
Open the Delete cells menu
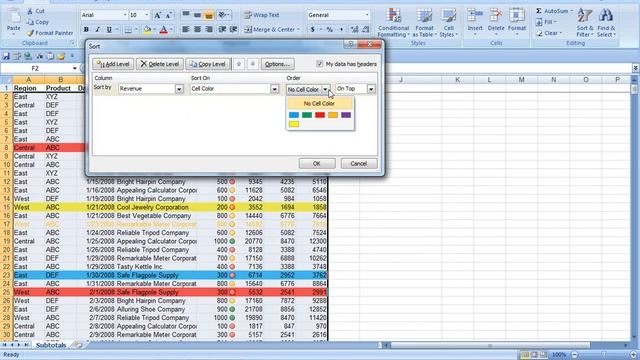[x=496, y=23]
